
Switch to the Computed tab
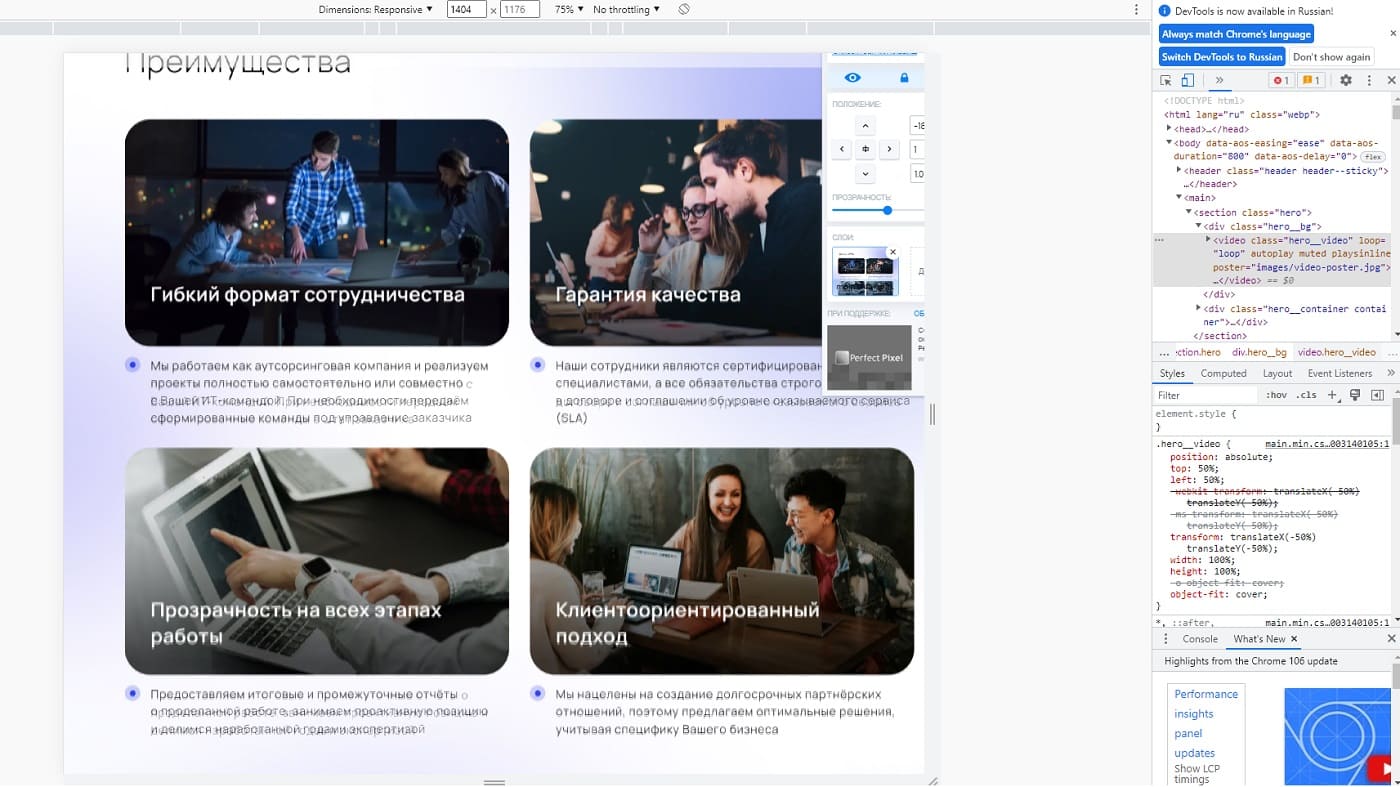[1223, 373]
